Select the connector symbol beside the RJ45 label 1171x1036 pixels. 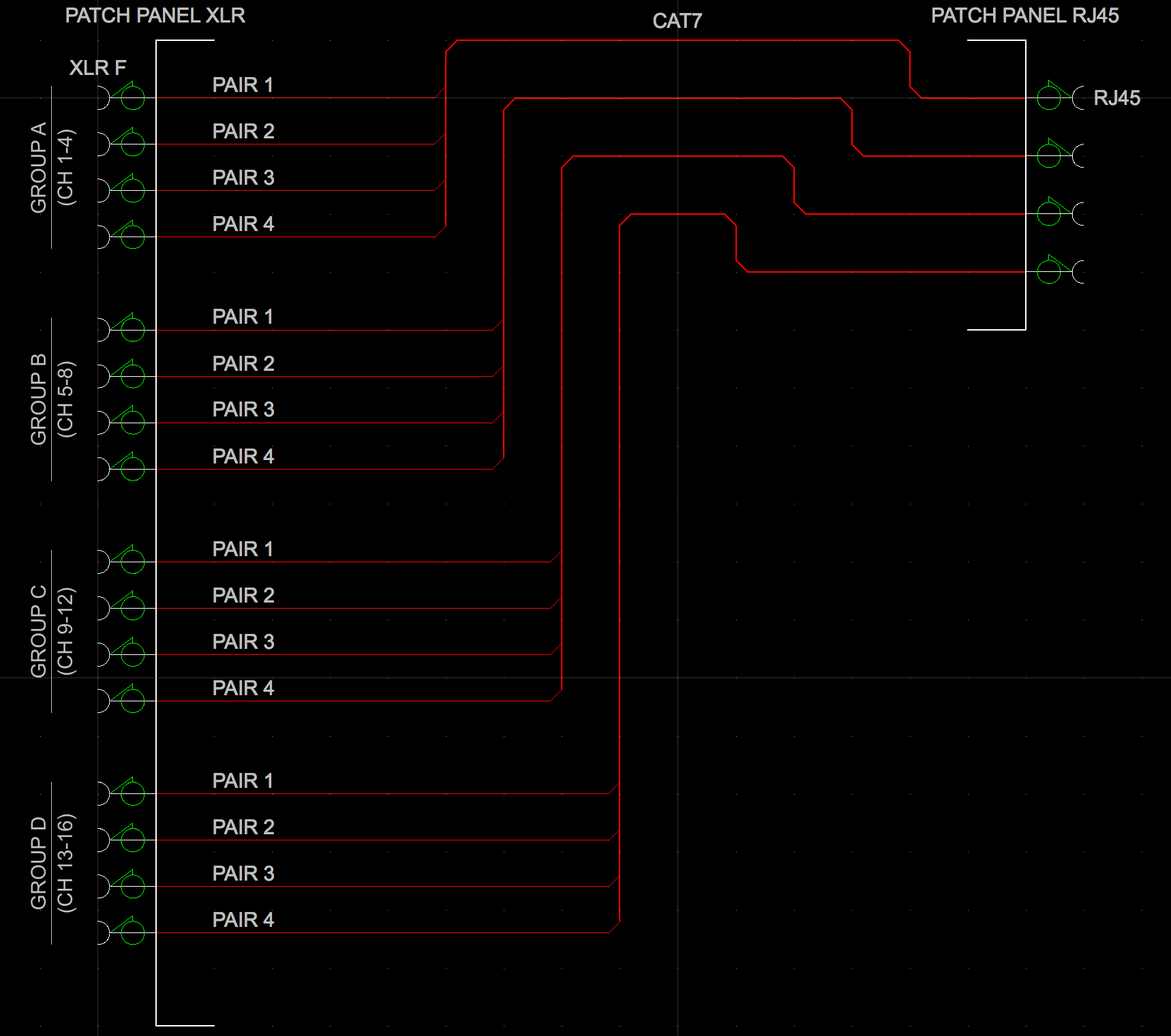[x=1060, y=95]
